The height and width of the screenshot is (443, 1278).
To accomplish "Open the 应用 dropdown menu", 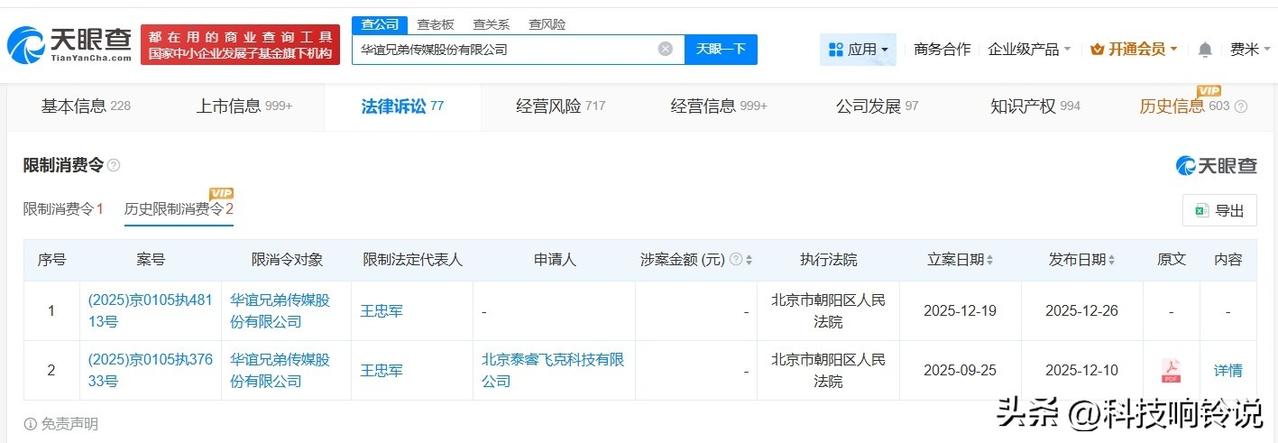I will pos(858,49).
